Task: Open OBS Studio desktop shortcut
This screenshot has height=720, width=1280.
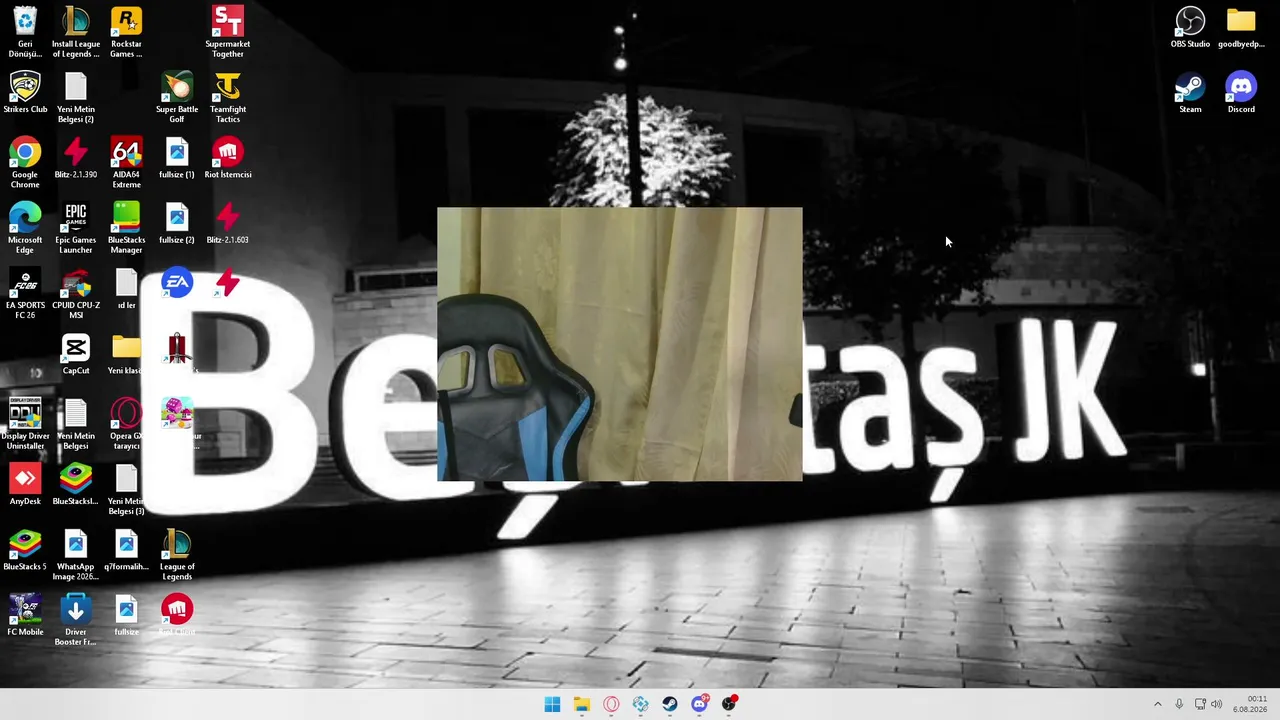Action: tap(1190, 27)
